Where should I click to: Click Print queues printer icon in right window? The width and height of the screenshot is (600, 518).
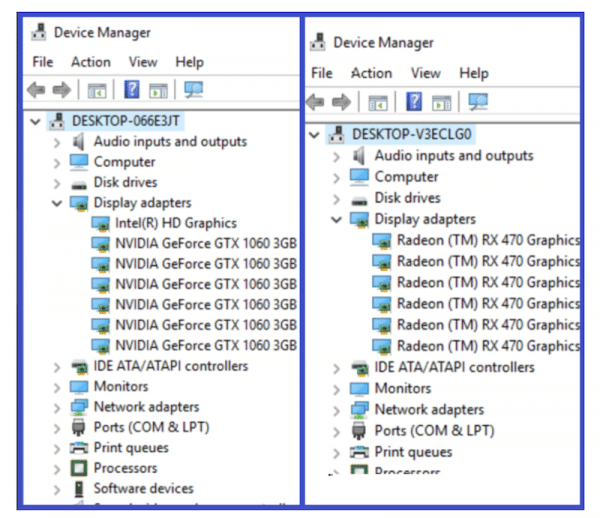tap(359, 452)
